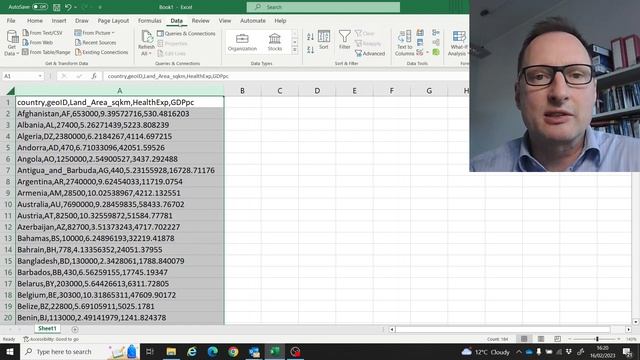Open the Automate tab
The width and height of the screenshot is (640, 360).
[x=253, y=20]
